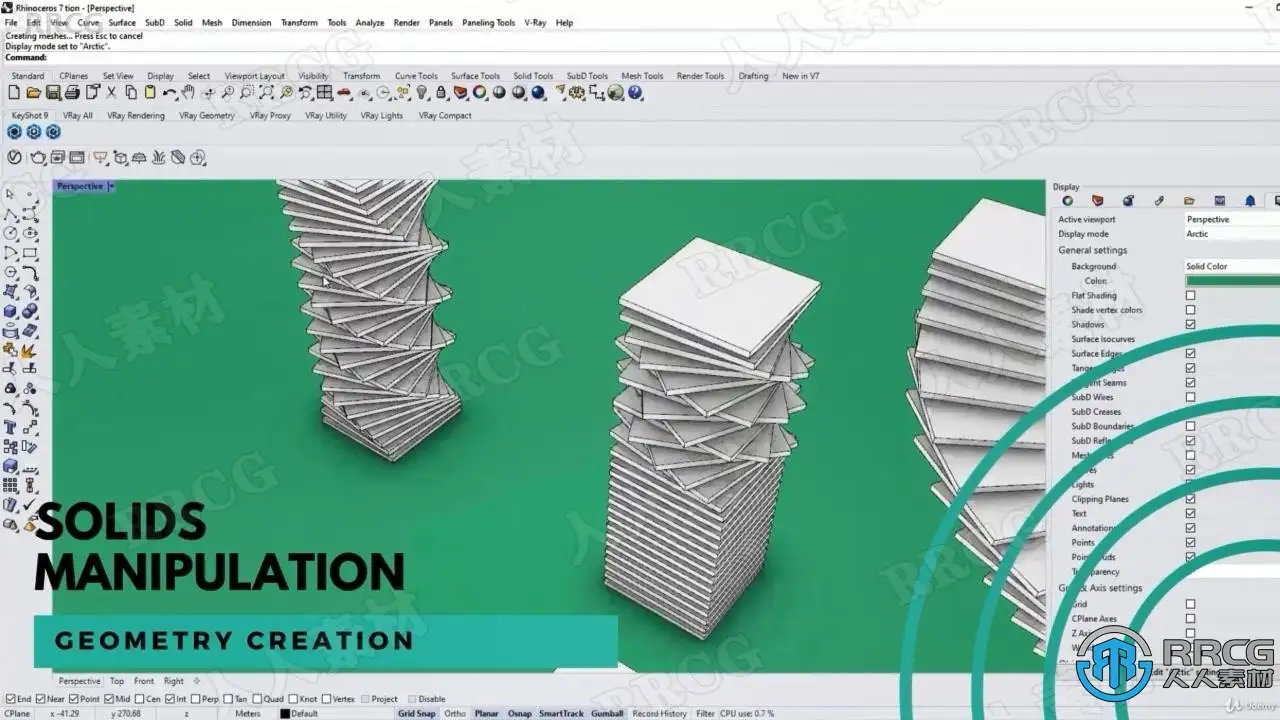Switch to the VRay Lights toolbar tab

382,116
